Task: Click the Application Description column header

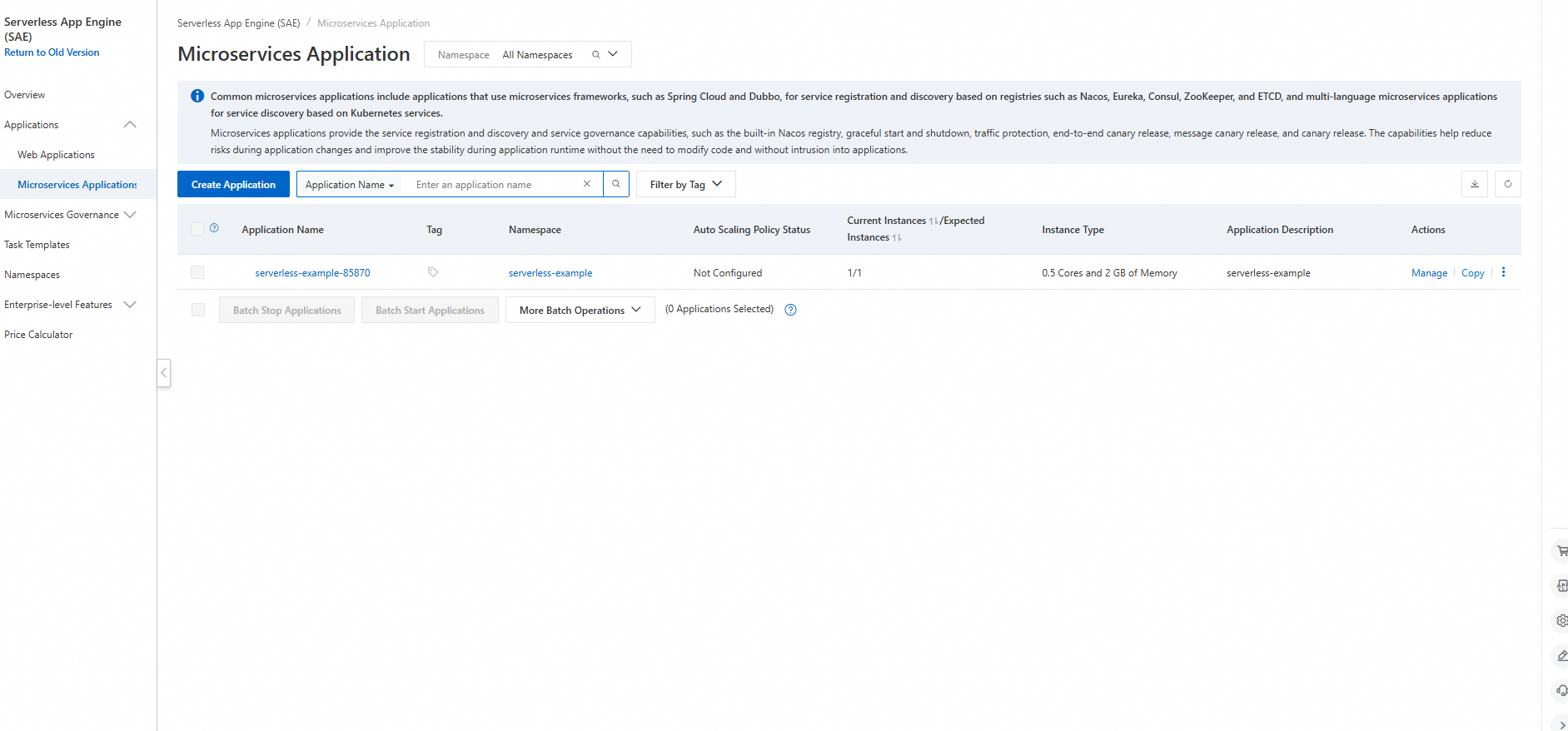Action: point(1280,230)
